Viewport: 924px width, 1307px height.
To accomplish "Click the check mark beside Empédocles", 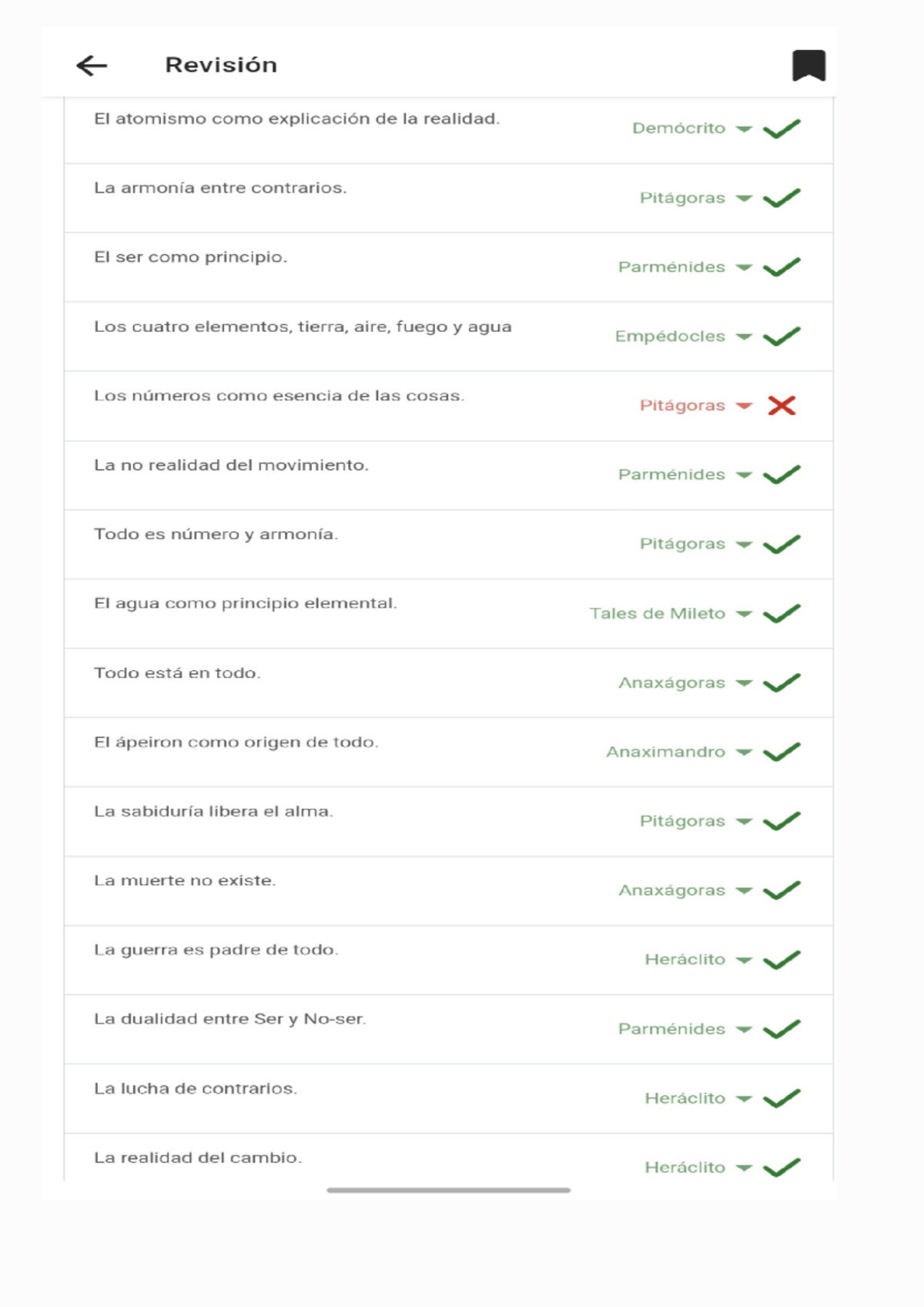I will [x=782, y=337].
